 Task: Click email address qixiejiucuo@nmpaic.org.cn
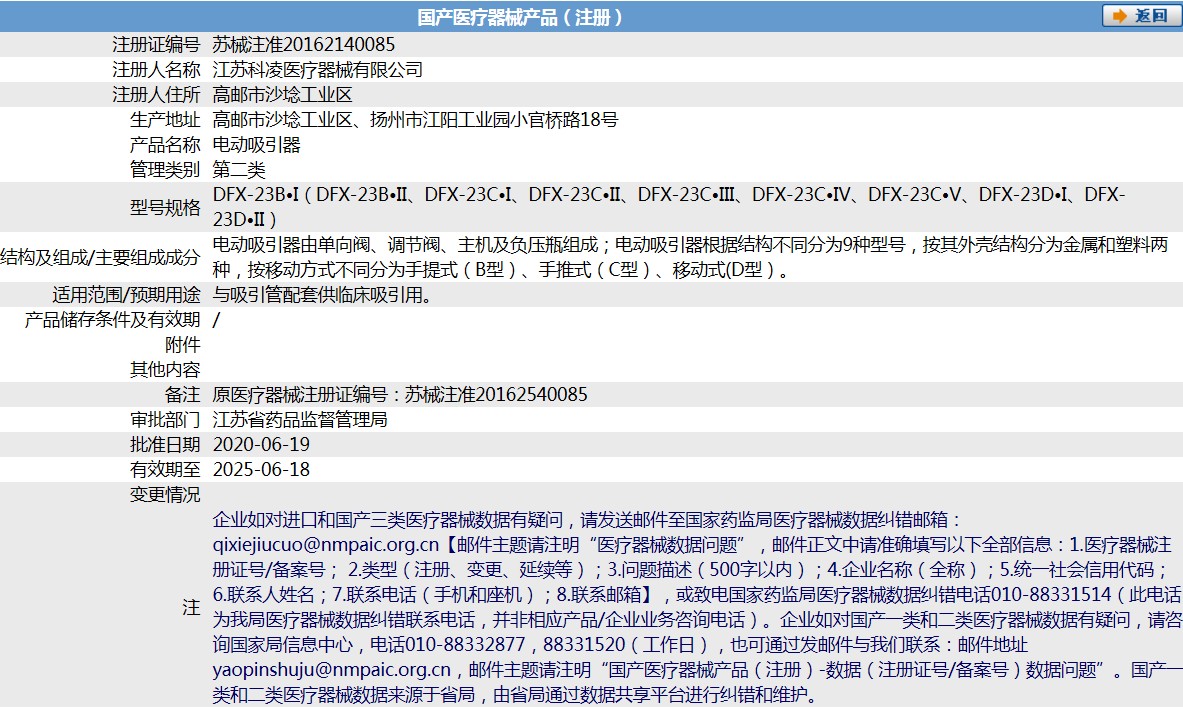pyautogui.click(x=326, y=544)
